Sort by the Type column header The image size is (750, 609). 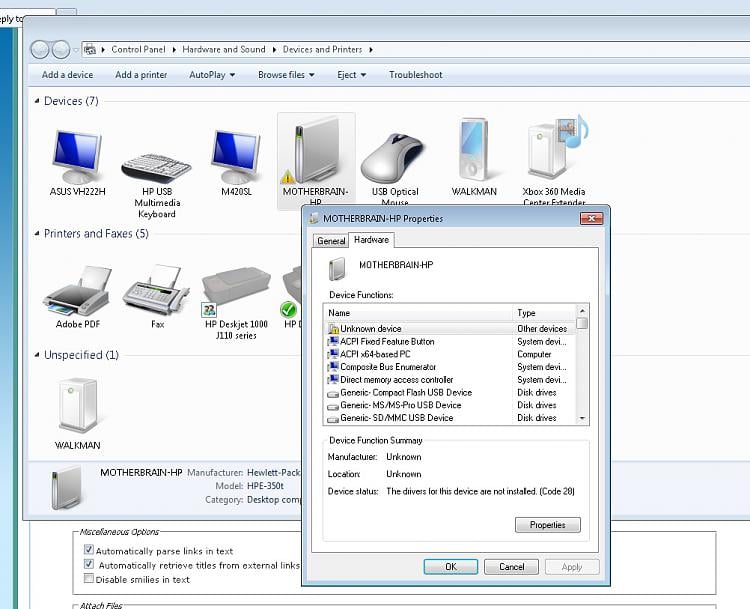544,313
